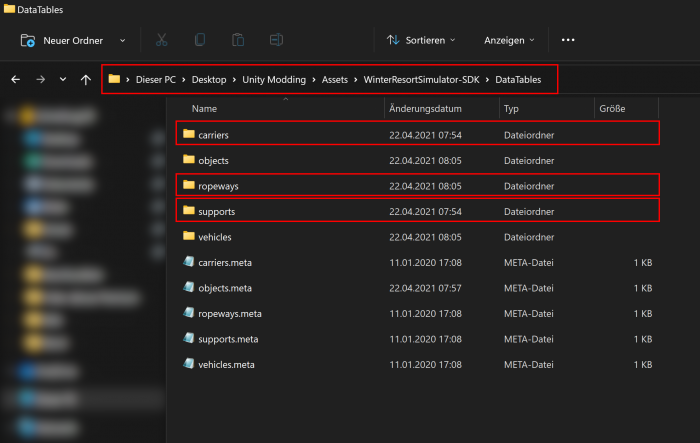Show recent locations chevron dropdown
Image resolution: width=700 pixels, height=443 pixels.
click(63, 79)
